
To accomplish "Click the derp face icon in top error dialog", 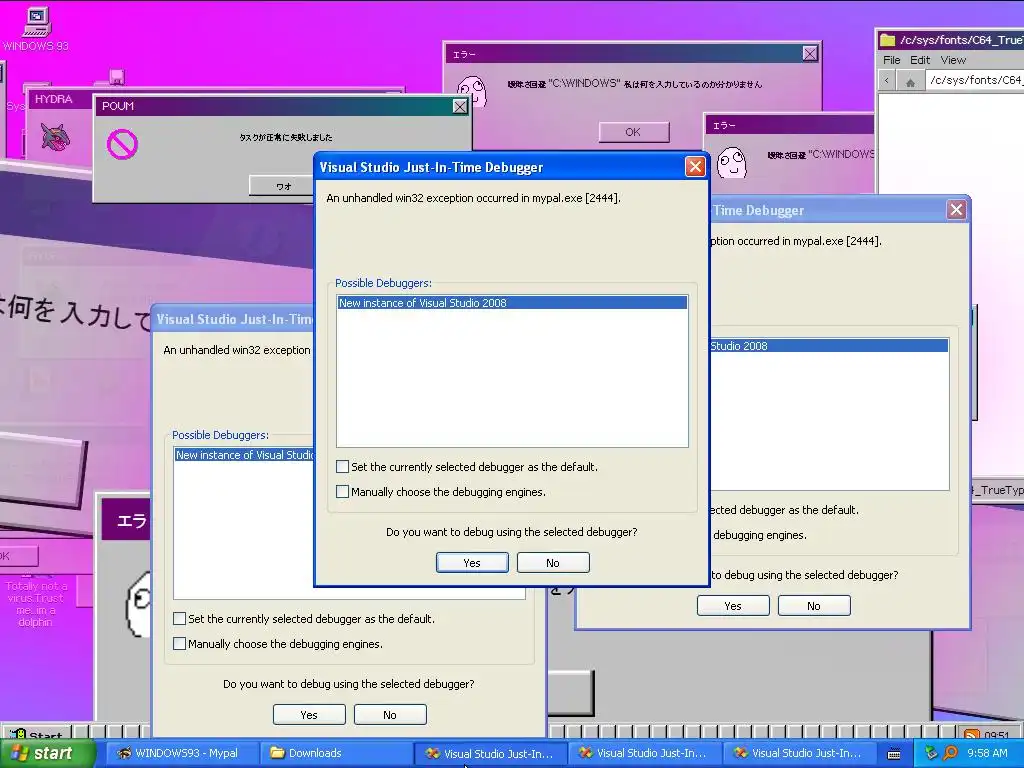I will click(472, 91).
